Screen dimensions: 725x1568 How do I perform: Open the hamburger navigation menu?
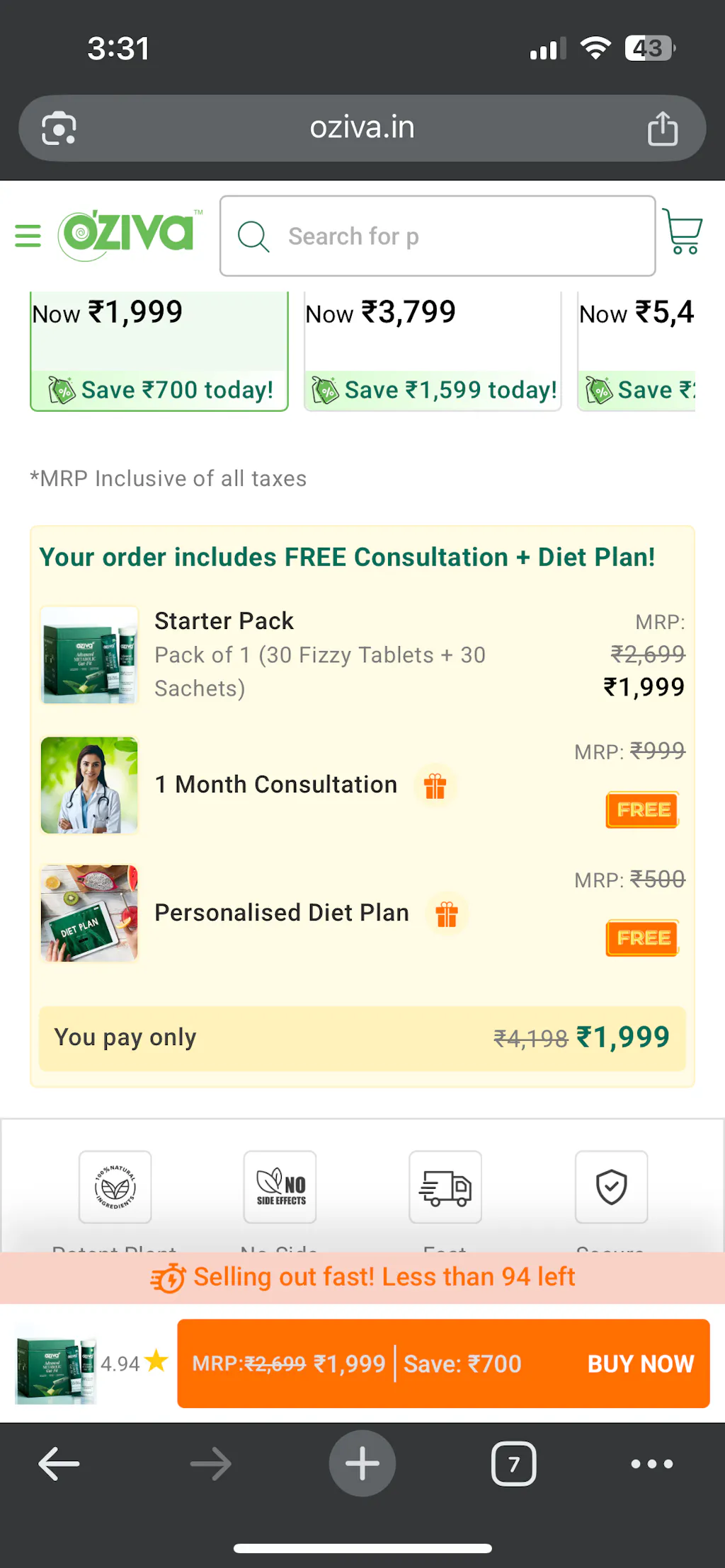(x=28, y=236)
